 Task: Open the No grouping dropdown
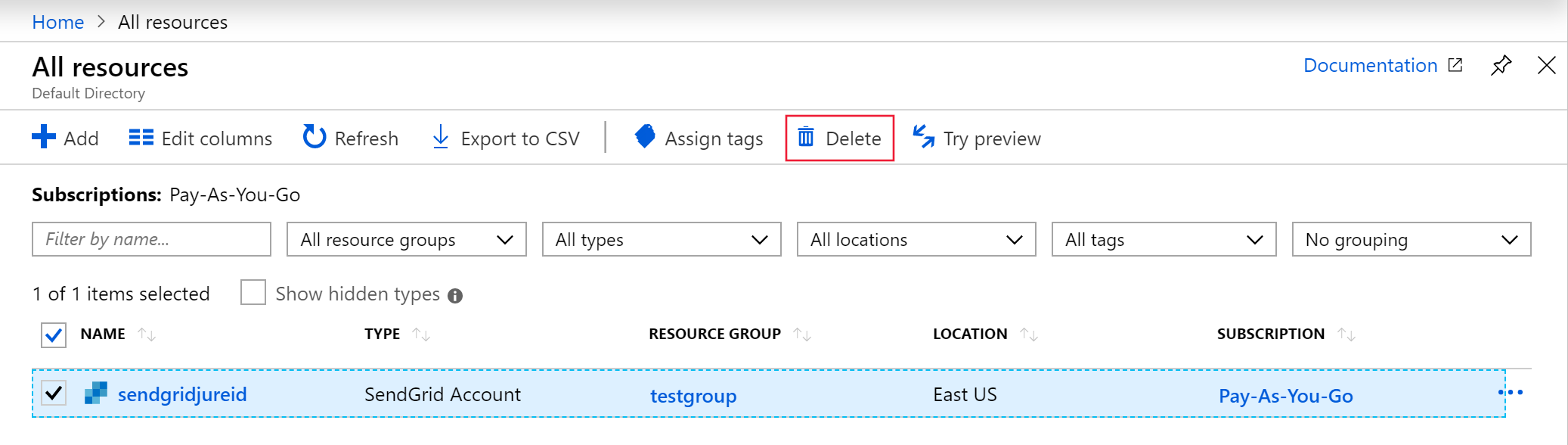point(1412,239)
